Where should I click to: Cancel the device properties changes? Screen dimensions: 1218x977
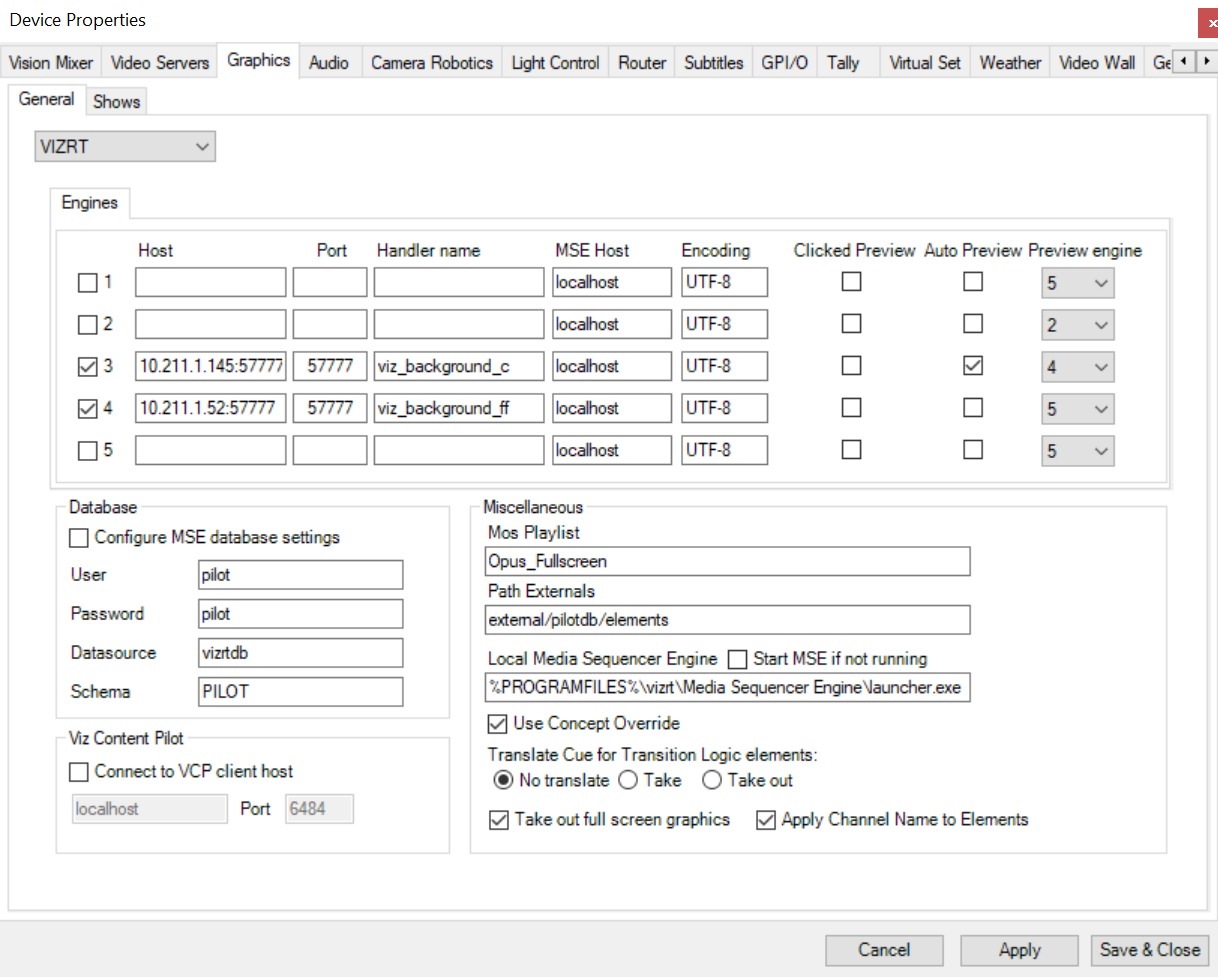(884, 950)
